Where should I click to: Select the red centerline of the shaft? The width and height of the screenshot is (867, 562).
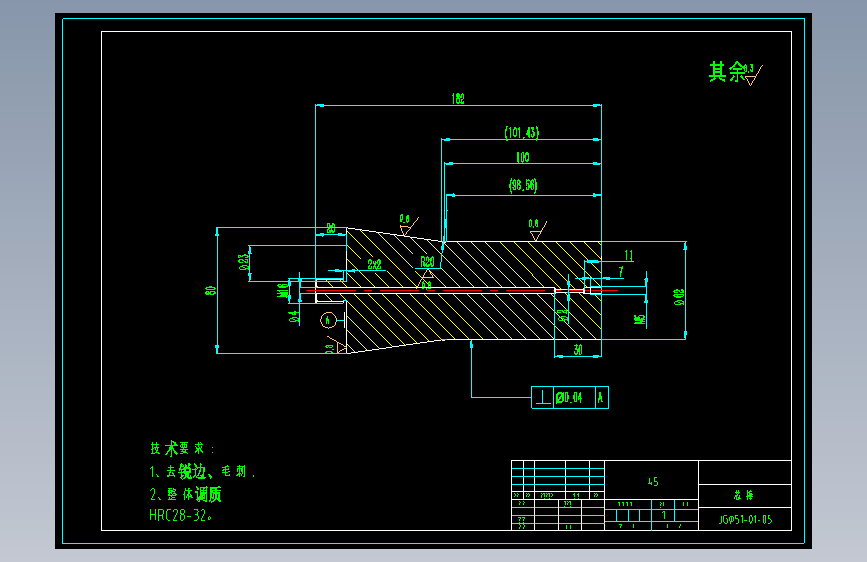(462, 290)
